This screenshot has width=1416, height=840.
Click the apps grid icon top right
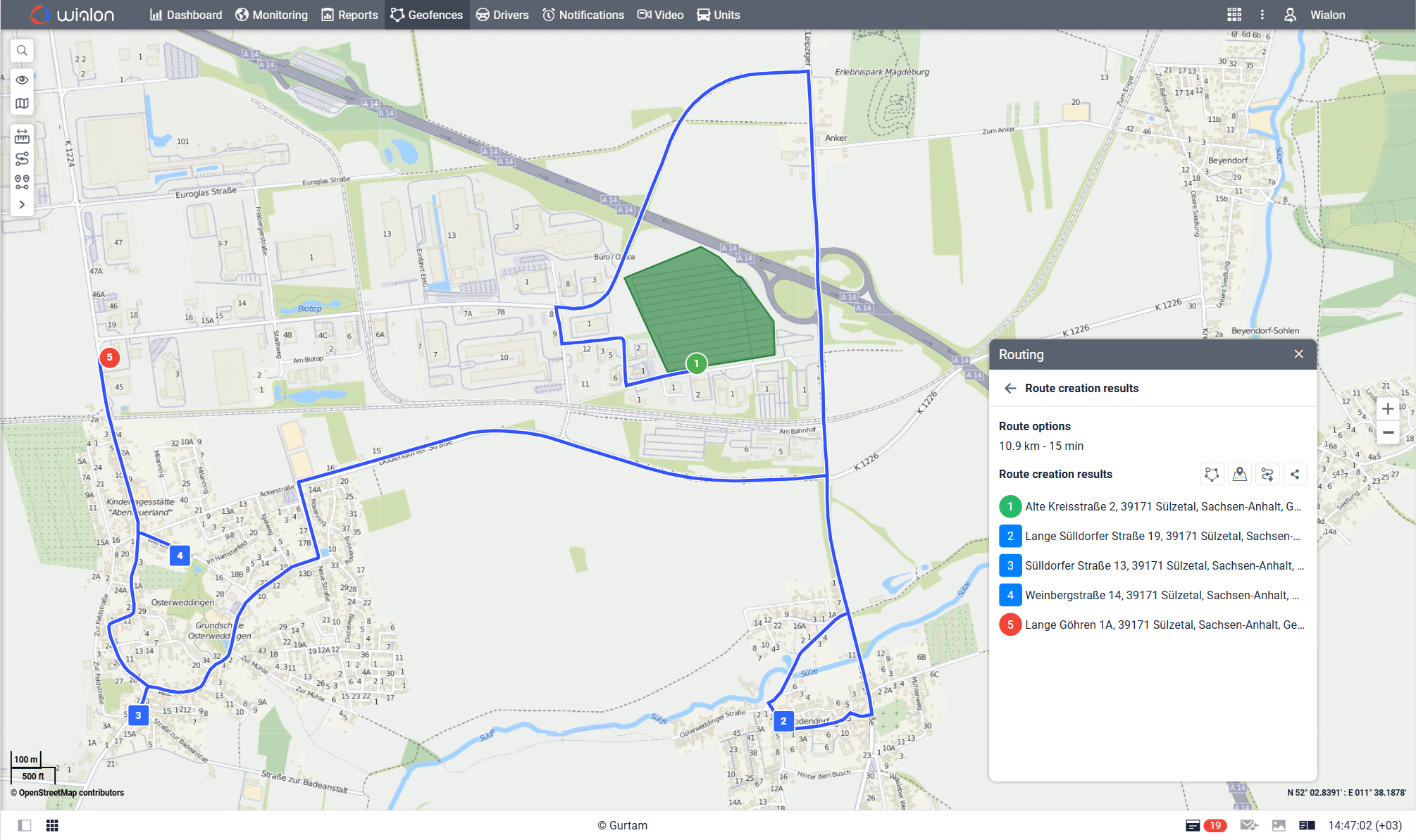click(1231, 14)
